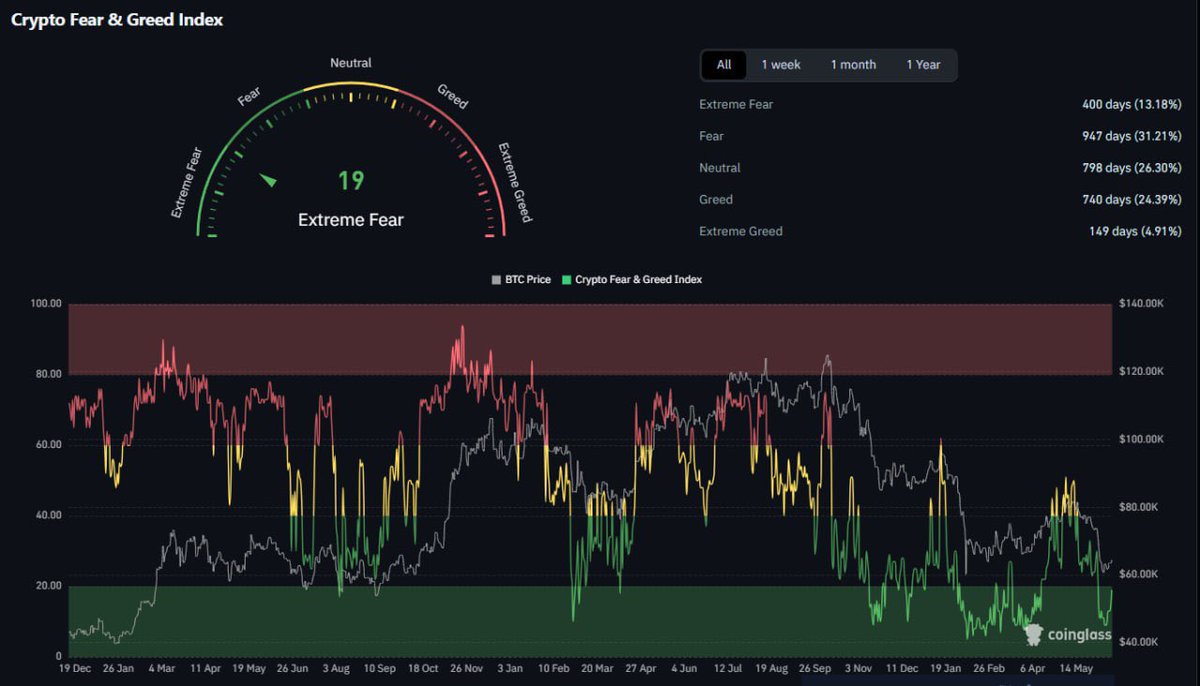Image resolution: width=1200 pixels, height=686 pixels.
Task: Click the 14 May date on the x-axis
Action: (1076, 668)
